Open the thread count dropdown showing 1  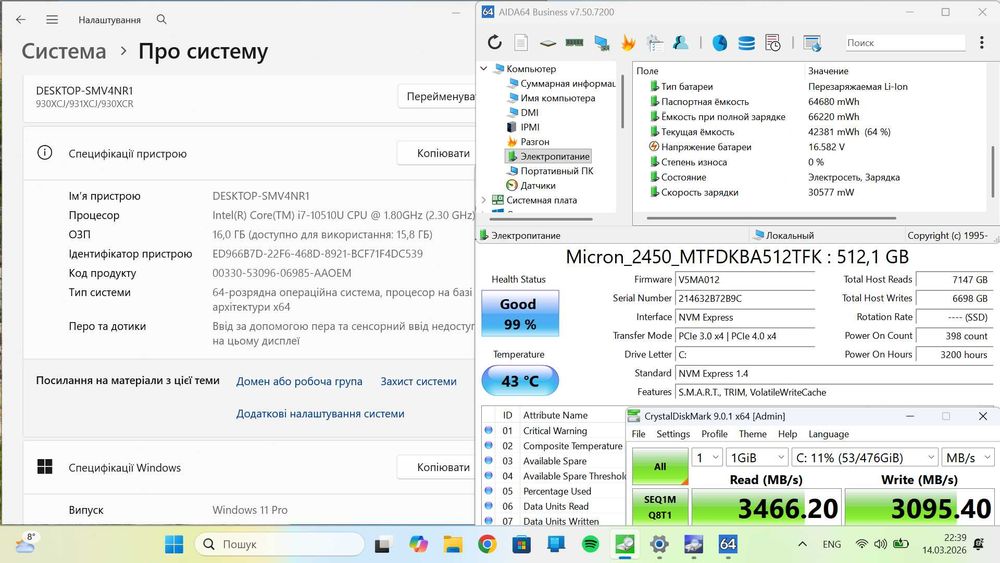[707, 457]
